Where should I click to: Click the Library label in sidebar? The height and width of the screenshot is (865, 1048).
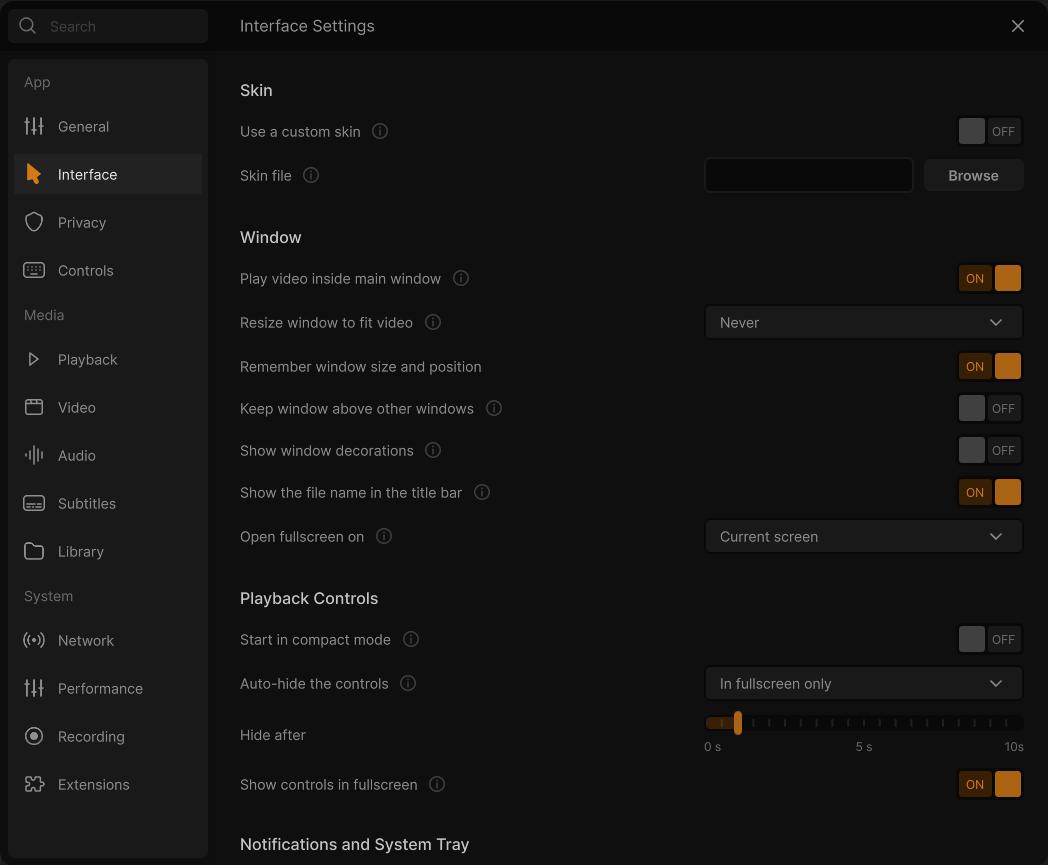click(81, 551)
